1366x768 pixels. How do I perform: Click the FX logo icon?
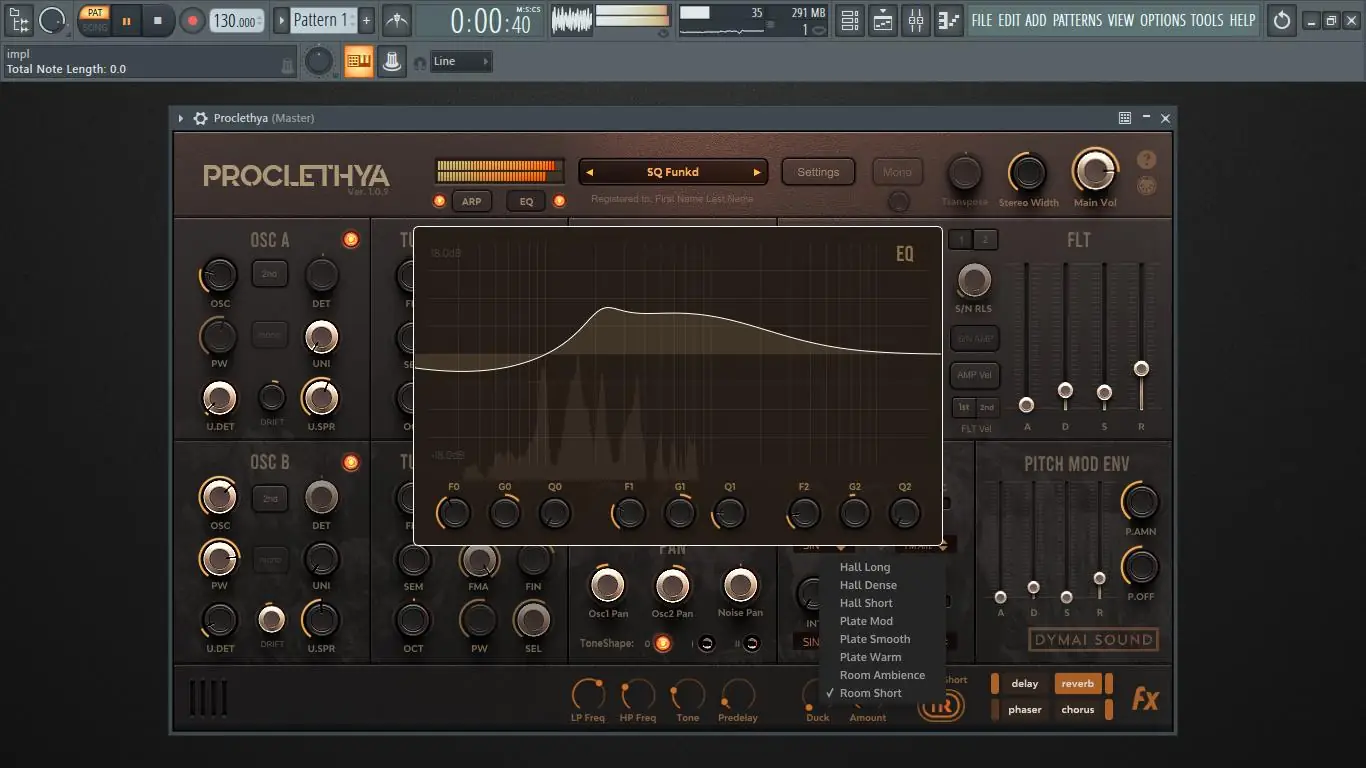point(1145,698)
